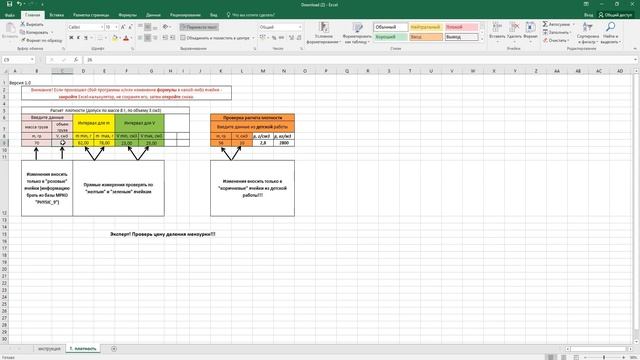Apply the fill color bucket
This screenshot has width=640, height=360.
click(x=115, y=38)
